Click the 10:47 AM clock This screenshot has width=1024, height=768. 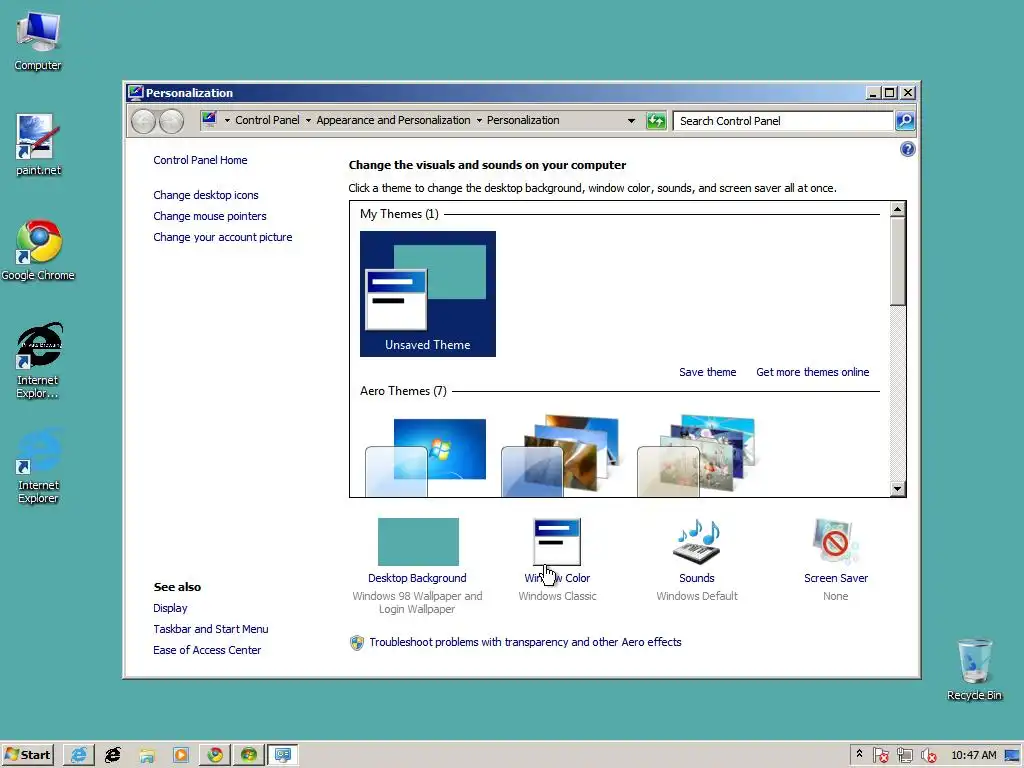pos(973,755)
